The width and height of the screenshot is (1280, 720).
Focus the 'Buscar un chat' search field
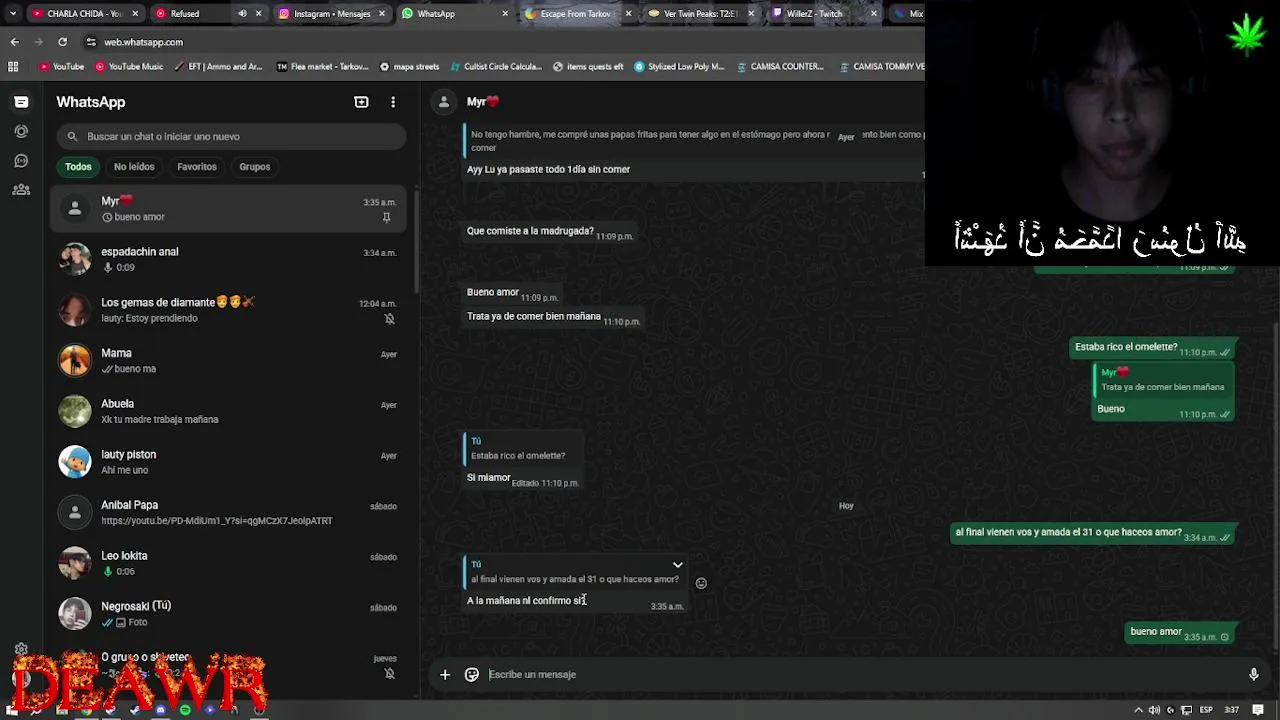231,136
